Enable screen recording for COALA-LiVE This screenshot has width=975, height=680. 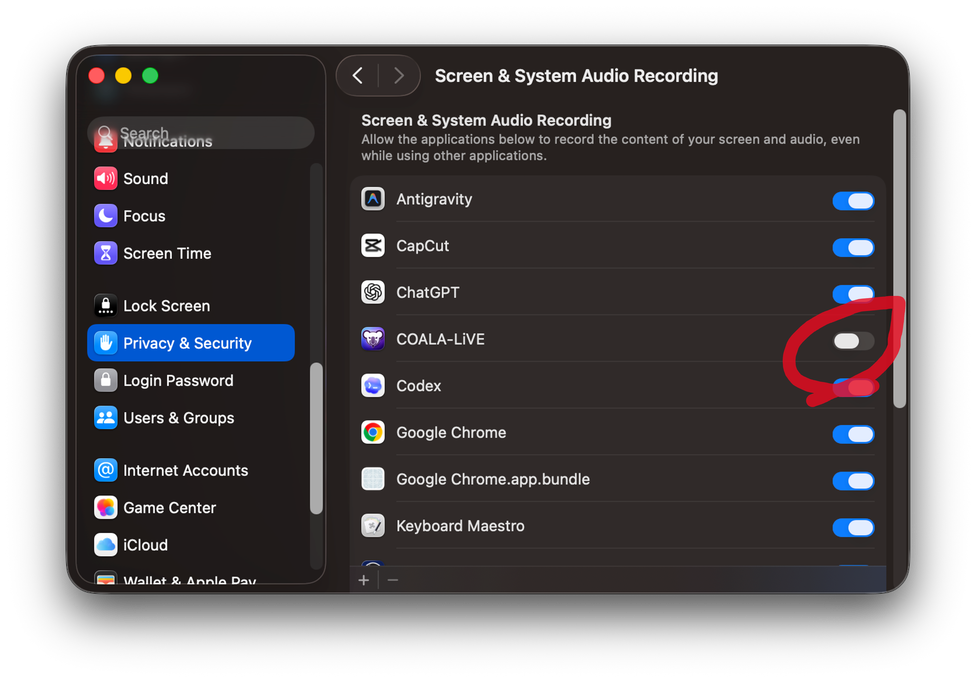[x=852, y=341]
